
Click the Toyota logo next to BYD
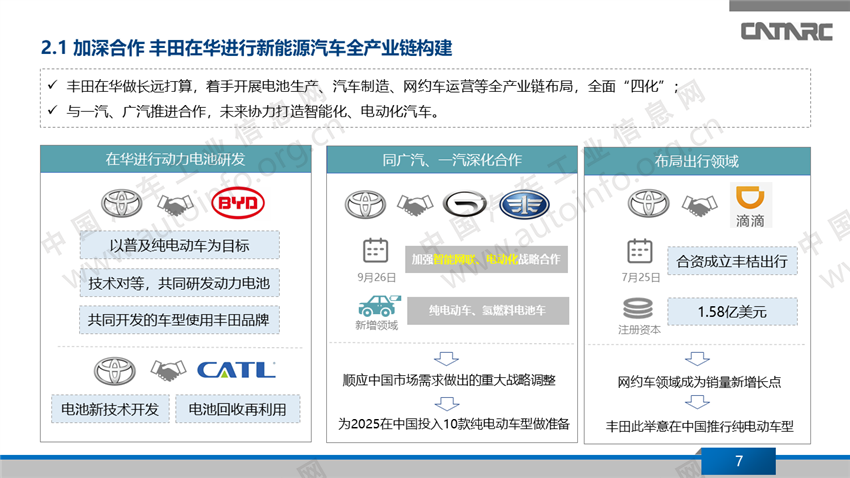tap(122, 204)
